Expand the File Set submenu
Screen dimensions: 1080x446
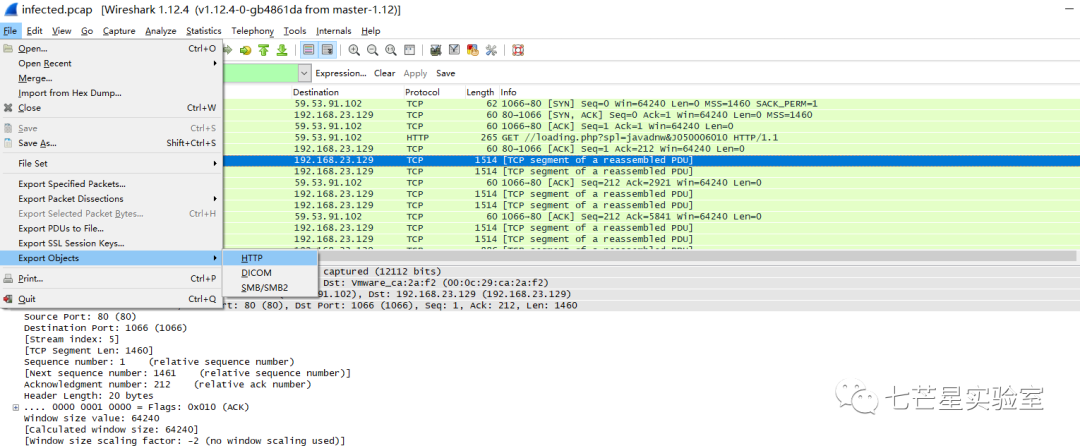111,164
